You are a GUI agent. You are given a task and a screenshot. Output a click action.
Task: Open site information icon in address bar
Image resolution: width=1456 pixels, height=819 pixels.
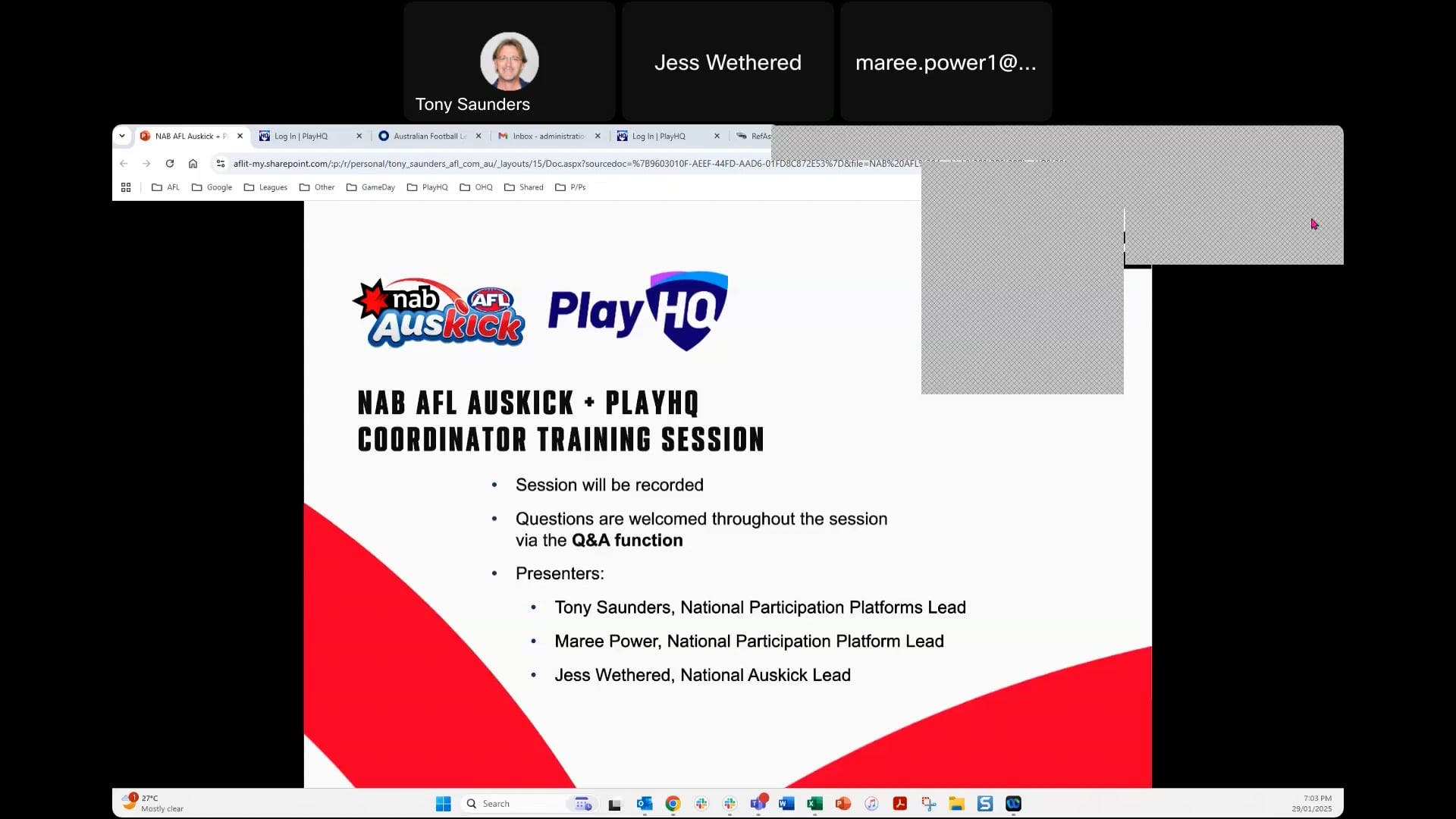[x=220, y=163]
